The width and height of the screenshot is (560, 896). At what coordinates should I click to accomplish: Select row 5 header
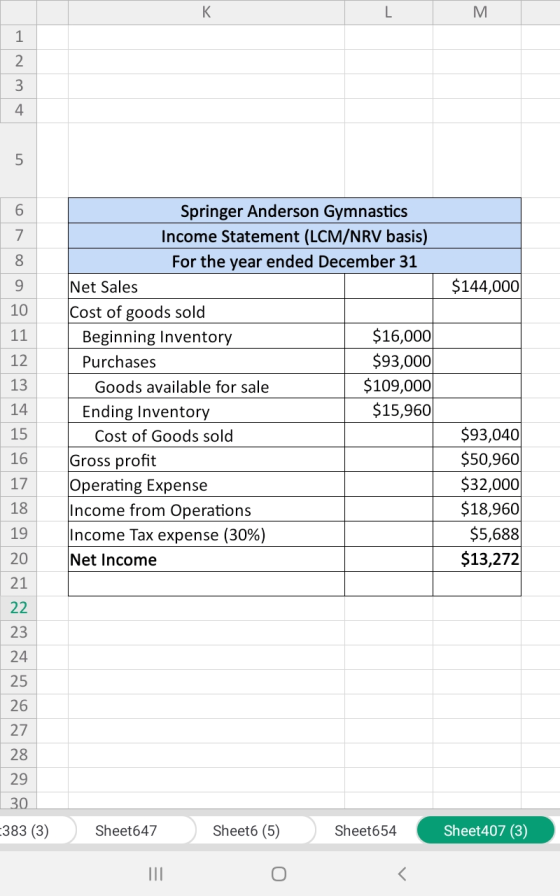pos(18,159)
